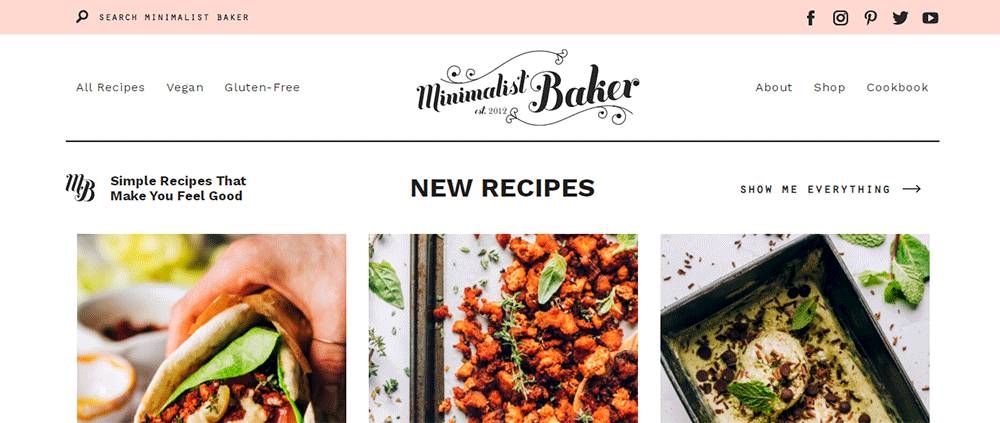Open the Twitter social icon
Viewport: 1000px width, 423px height.
click(x=900, y=18)
